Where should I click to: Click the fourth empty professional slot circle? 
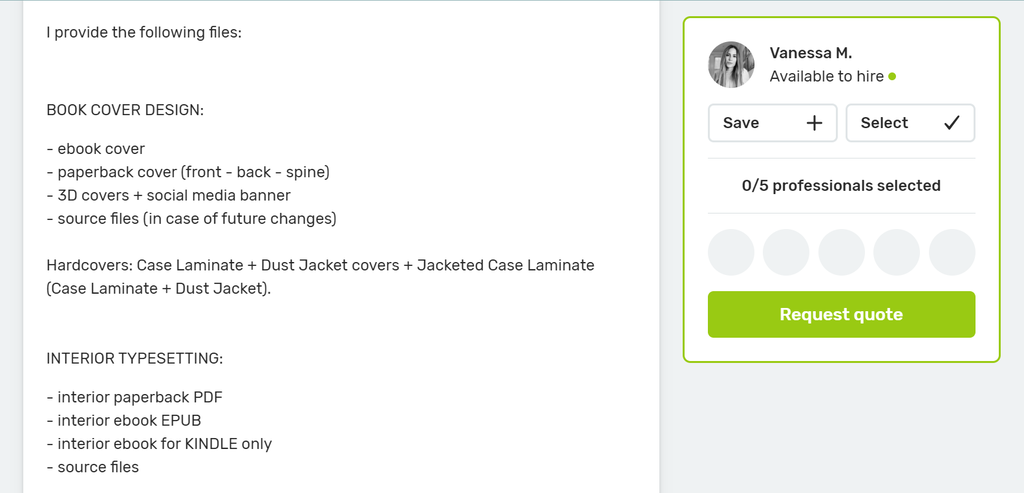click(x=897, y=252)
